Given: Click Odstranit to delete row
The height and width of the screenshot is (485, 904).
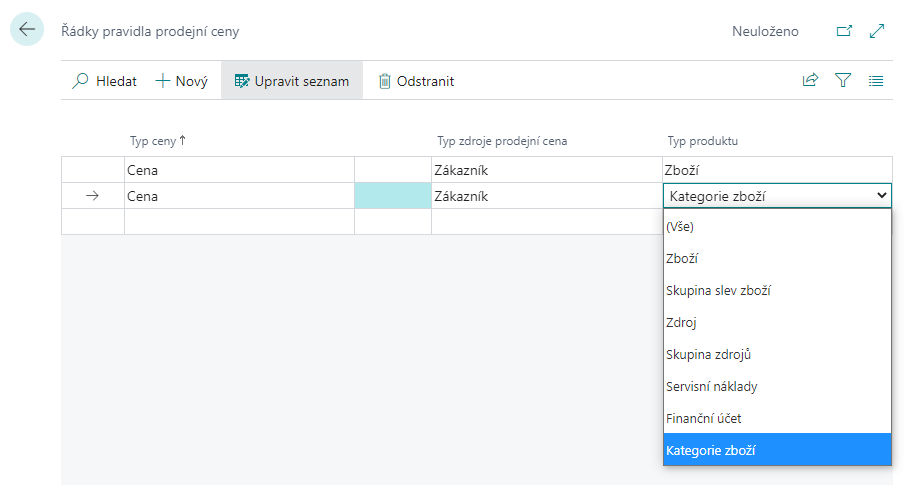Looking at the screenshot, I should coord(416,81).
